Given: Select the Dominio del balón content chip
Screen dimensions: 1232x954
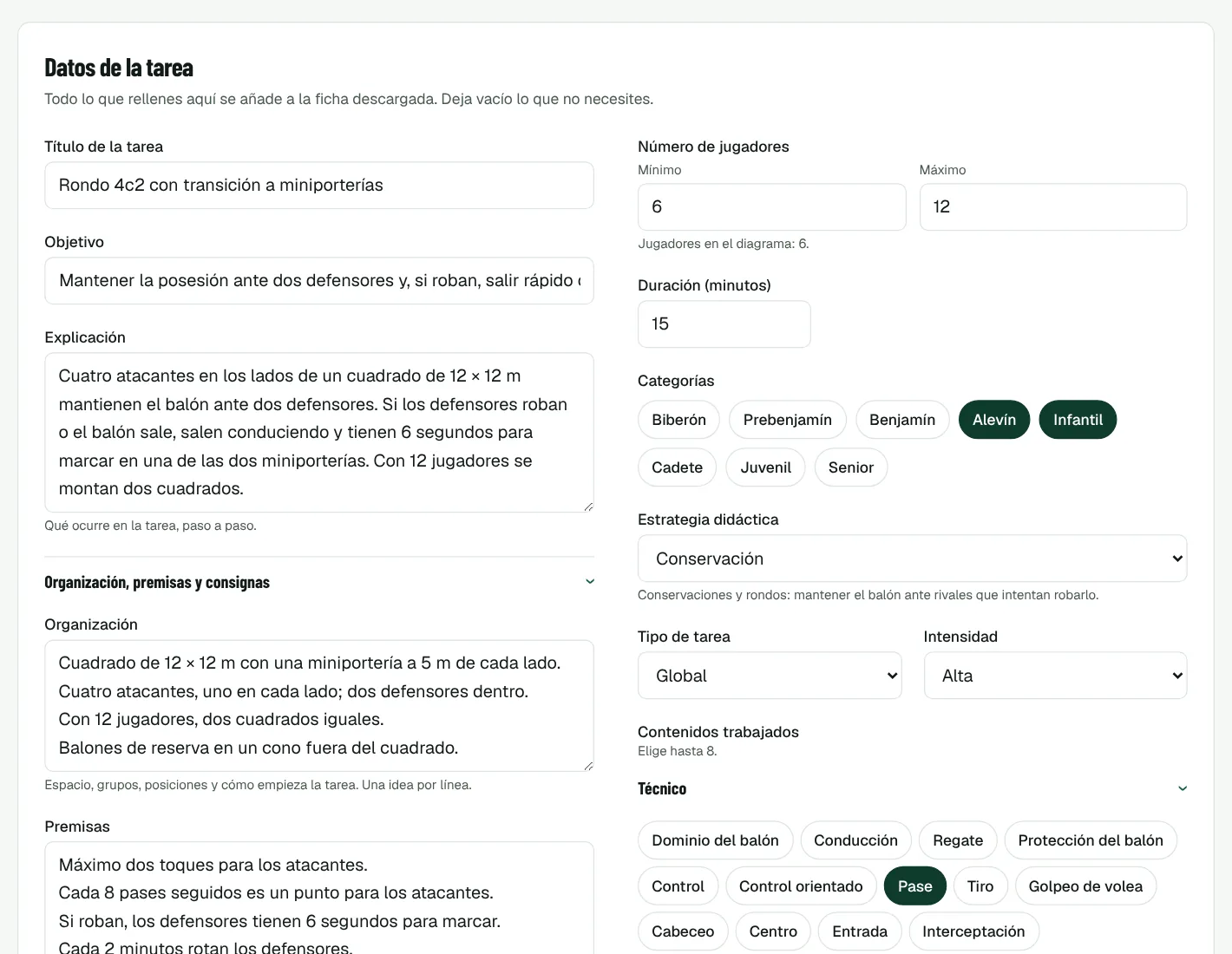Looking at the screenshot, I should 716,840.
